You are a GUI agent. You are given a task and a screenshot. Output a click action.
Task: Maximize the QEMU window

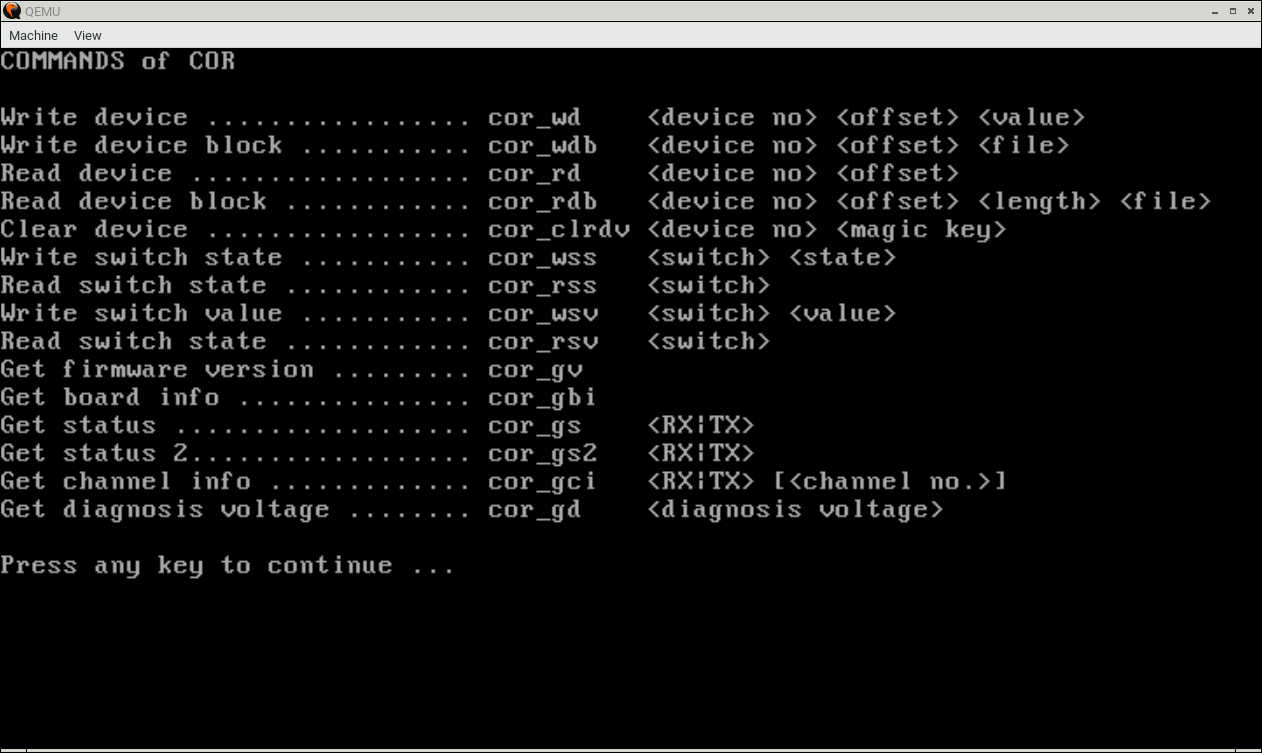click(1232, 10)
